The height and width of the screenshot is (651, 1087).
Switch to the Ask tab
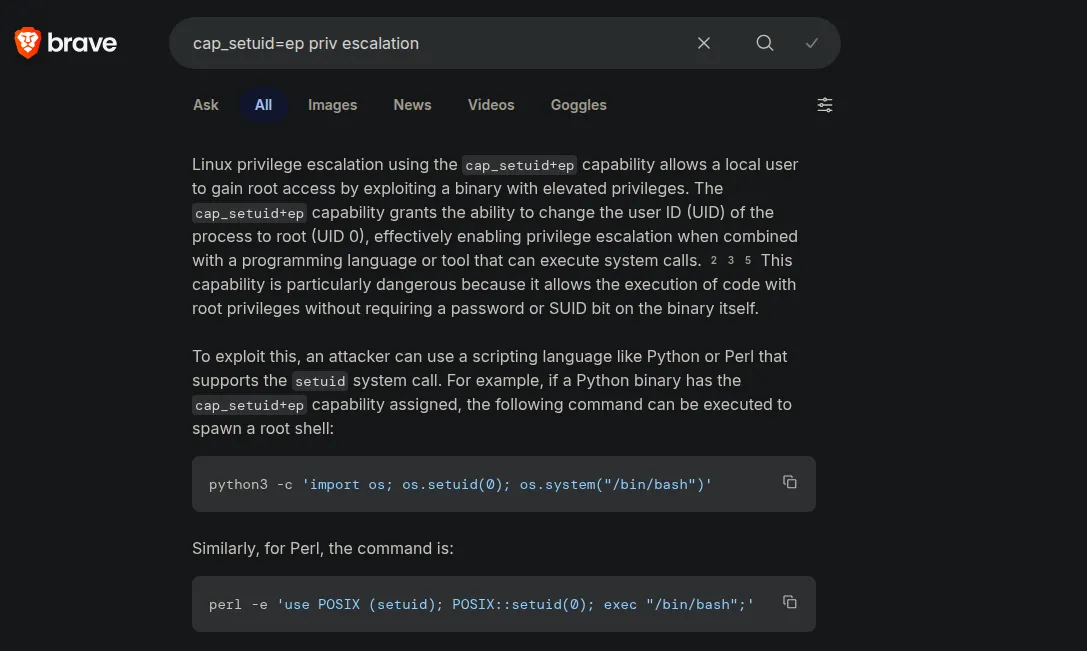pos(206,105)
